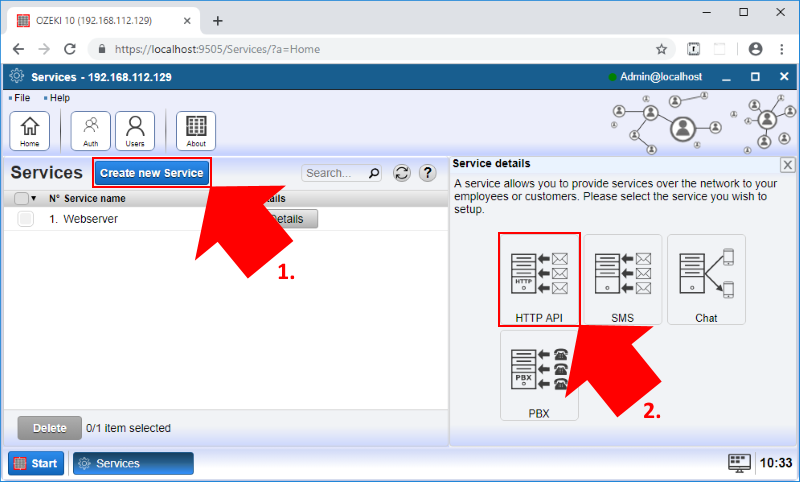Open the Start menu button
This screenshot has height=482, width=800.
click(37, 463)
